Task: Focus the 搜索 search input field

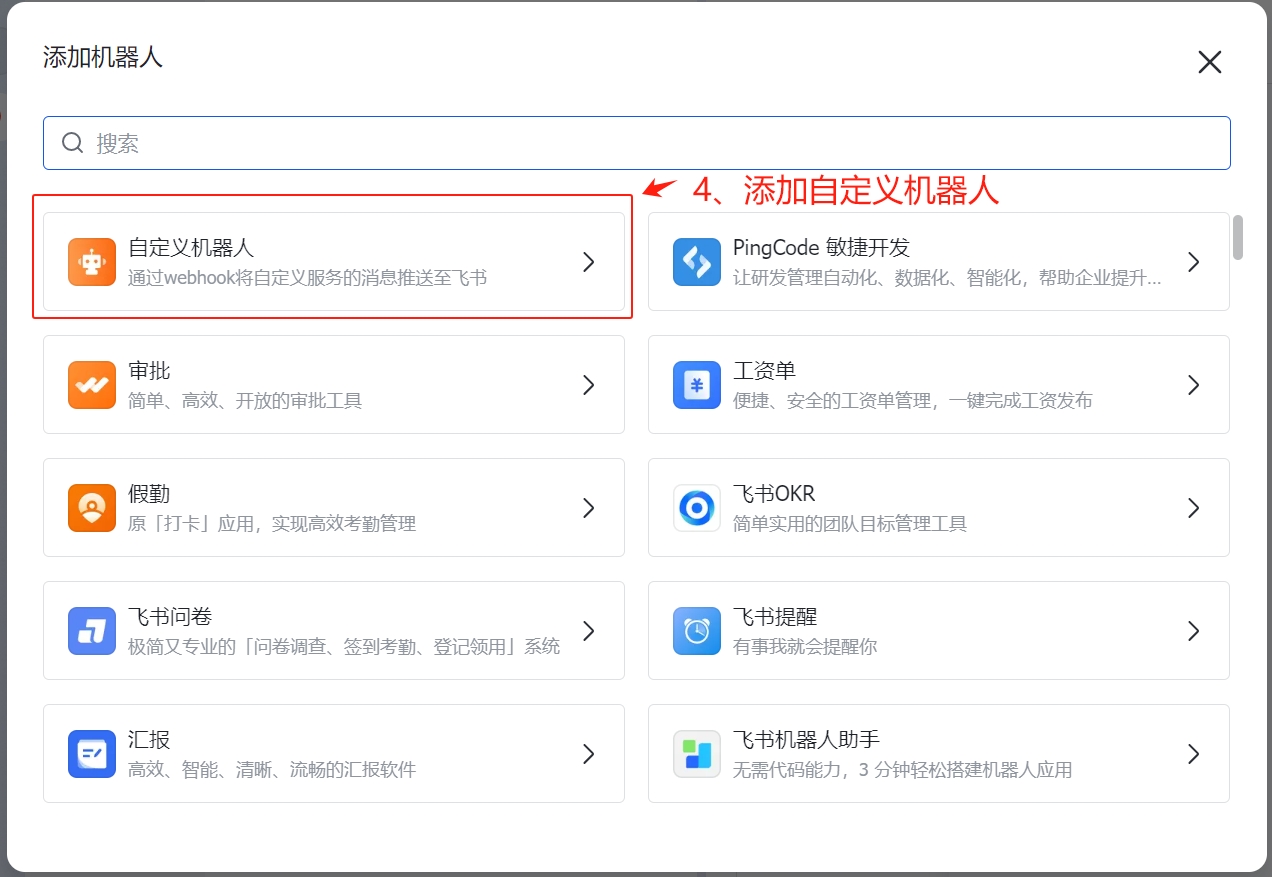Action: (637, 143)
